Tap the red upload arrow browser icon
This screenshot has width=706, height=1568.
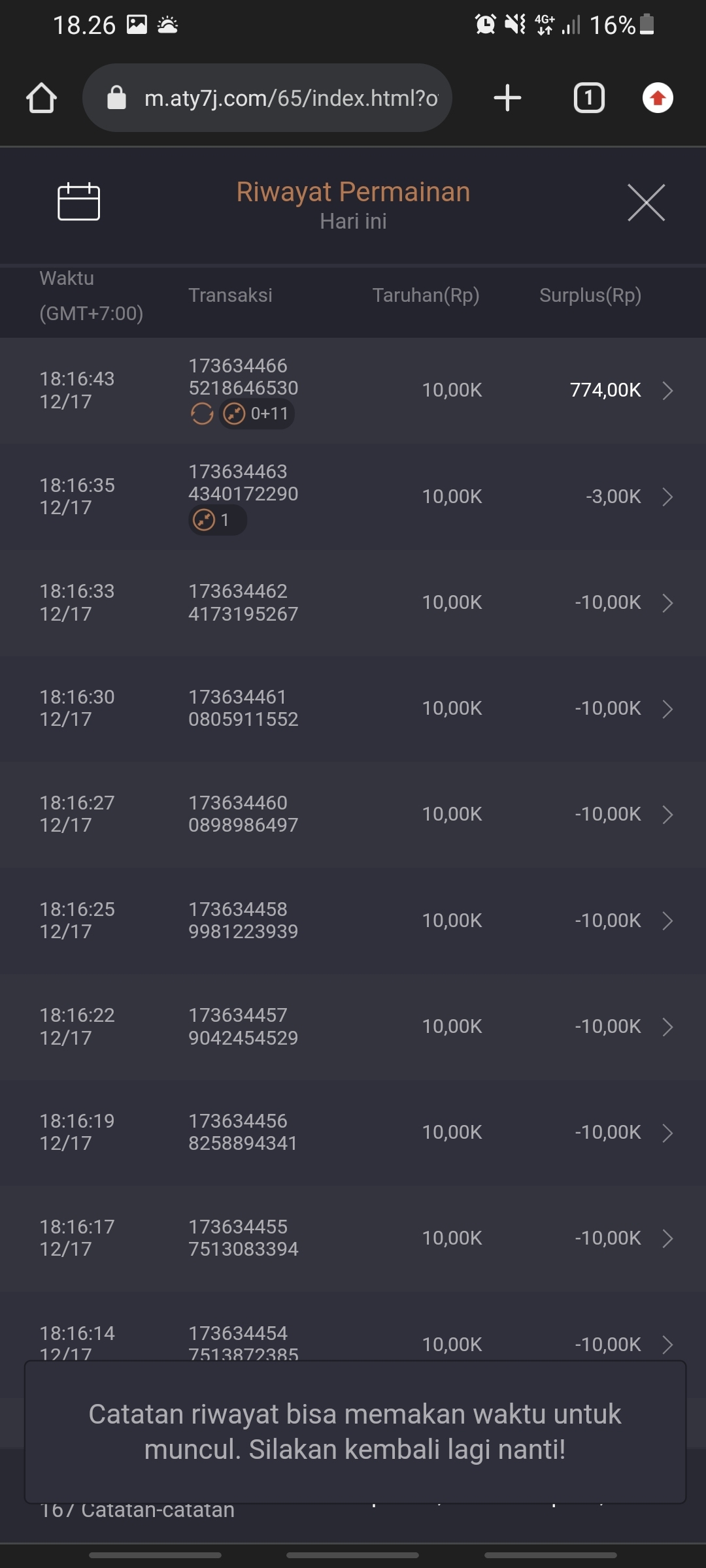(x=658, y=99)
